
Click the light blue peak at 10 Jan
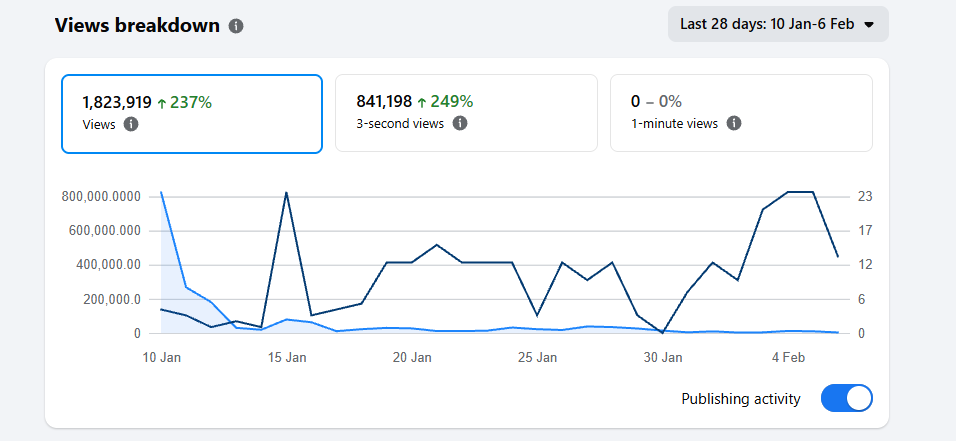[x=161, y=192]
